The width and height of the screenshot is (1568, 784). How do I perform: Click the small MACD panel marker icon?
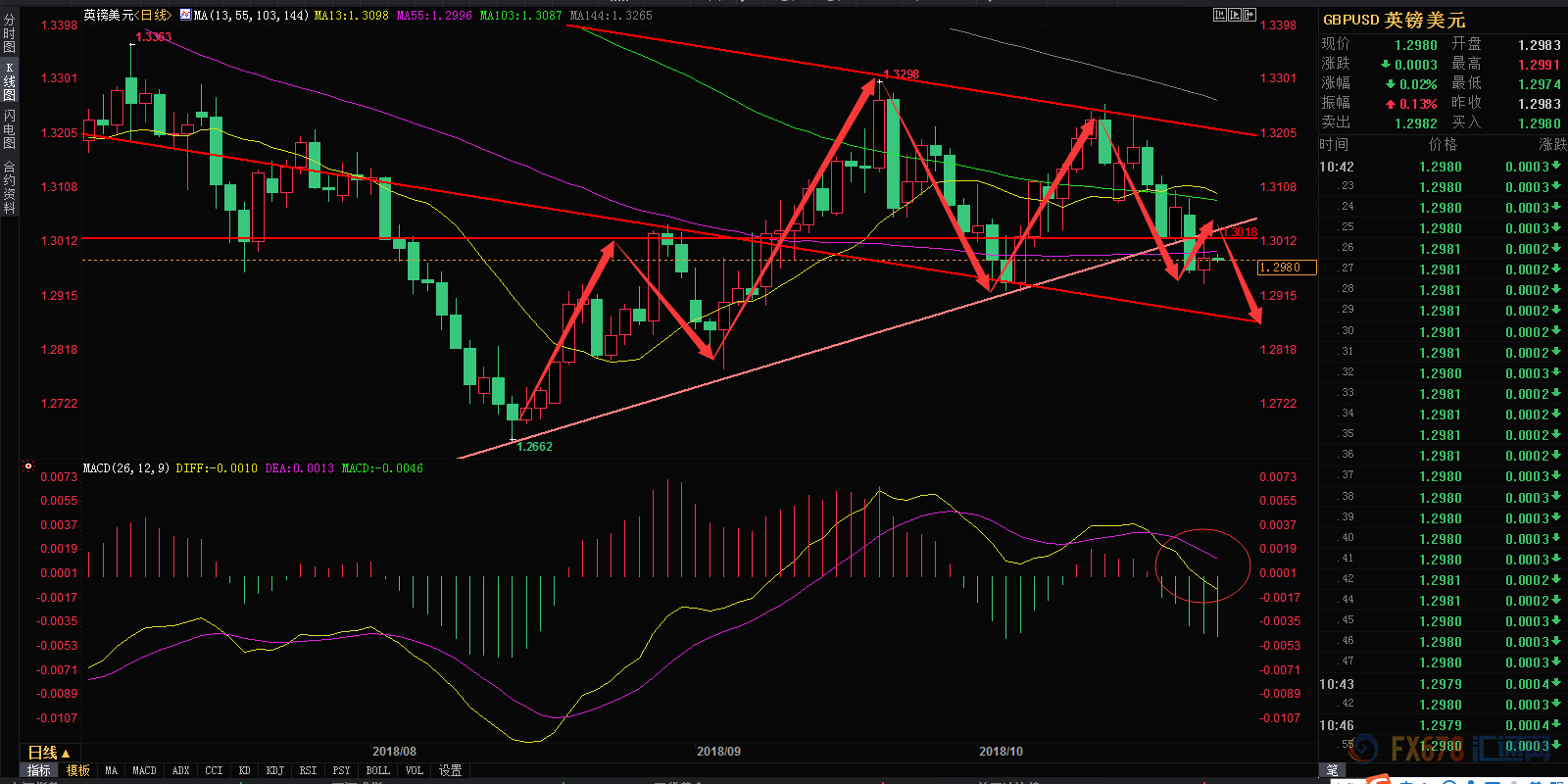pos(28,466)
